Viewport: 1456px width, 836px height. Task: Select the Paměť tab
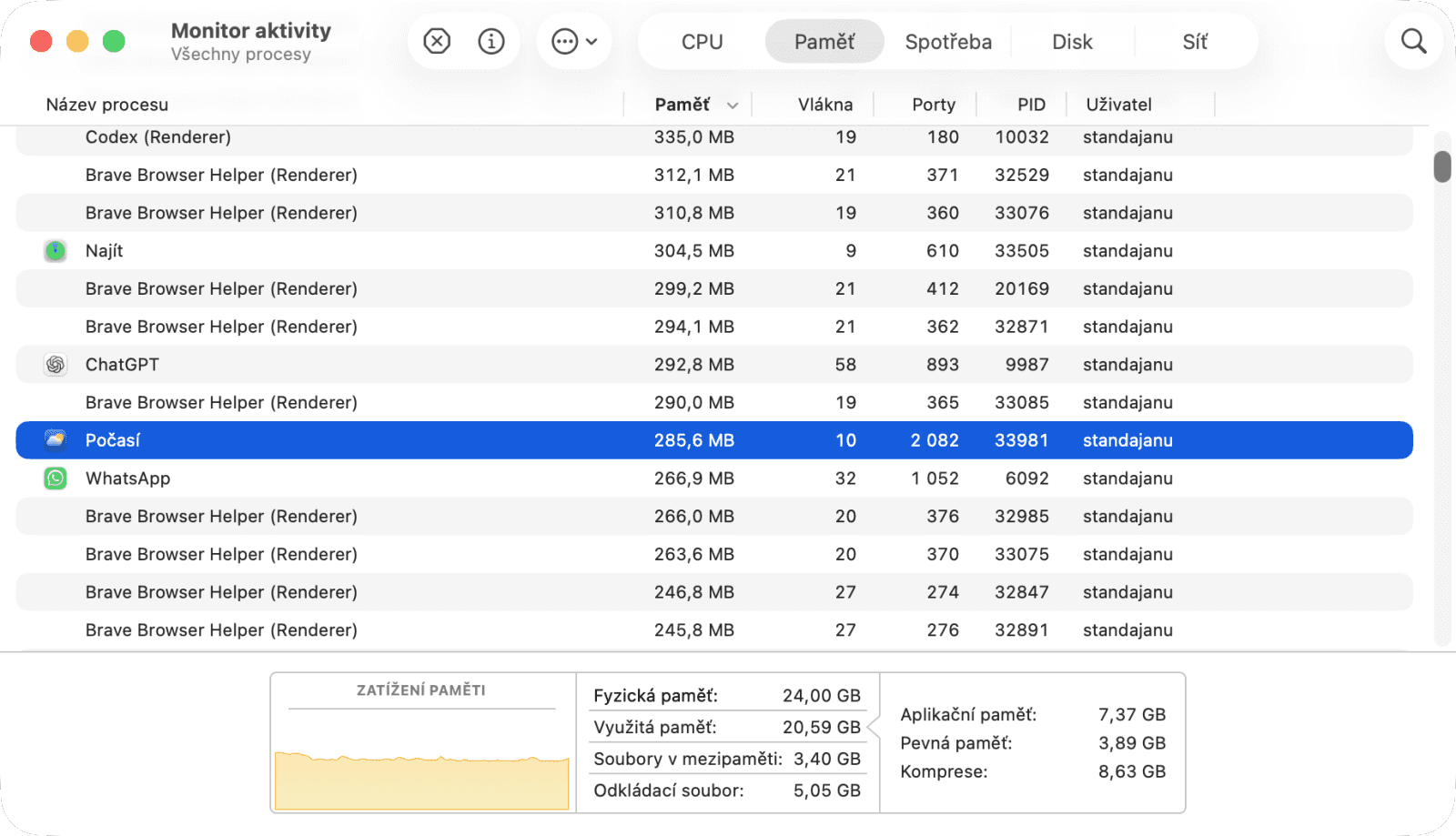[x=824, y=42]
